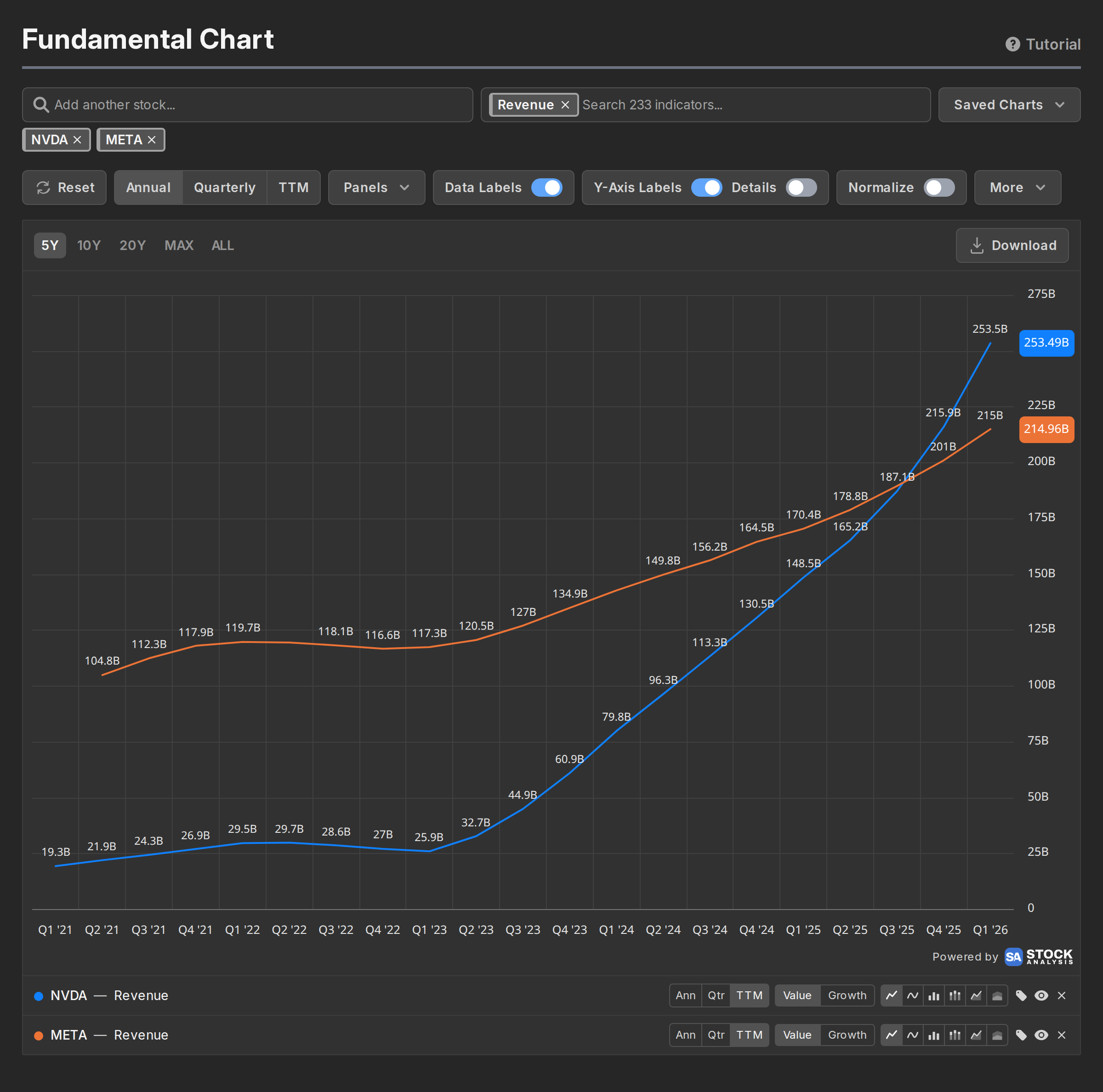Select the 20Y time range
Viewport: 1103px width, 1092px height.
tap(132, 245)
